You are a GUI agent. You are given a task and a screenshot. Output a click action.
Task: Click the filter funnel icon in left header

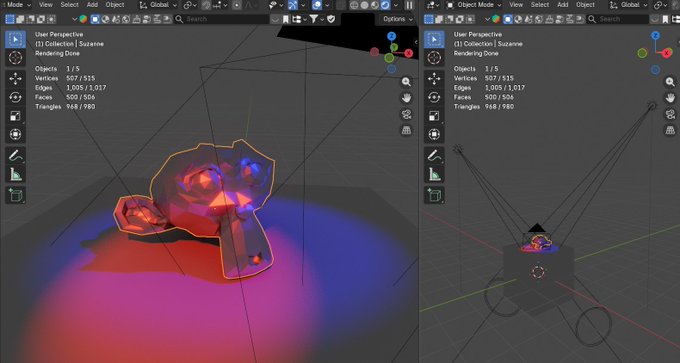click(x=314, y=19)
